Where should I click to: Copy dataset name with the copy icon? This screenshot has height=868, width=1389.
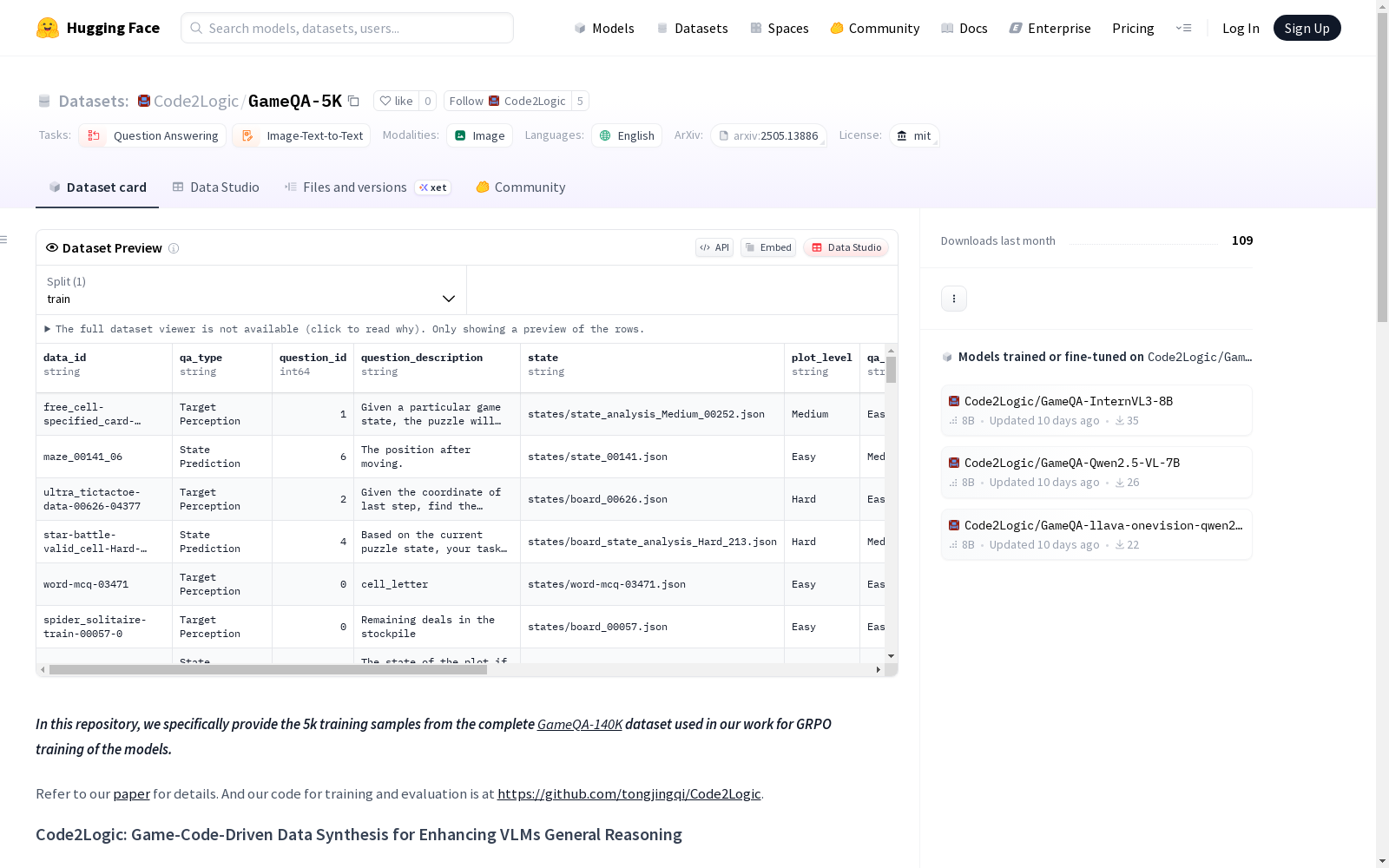click(353, 101)
